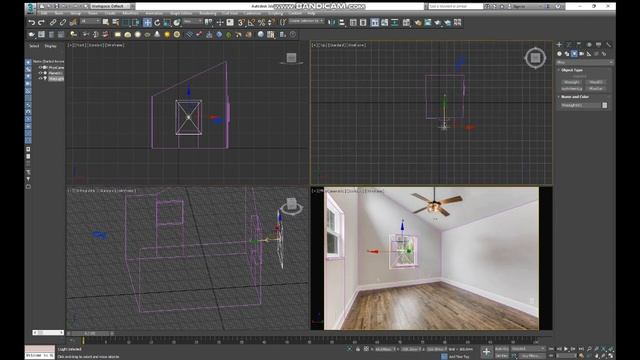Click the object color swatch
Image resolution: width=640 pixels, height=360 pixels.
click(604, 105)
